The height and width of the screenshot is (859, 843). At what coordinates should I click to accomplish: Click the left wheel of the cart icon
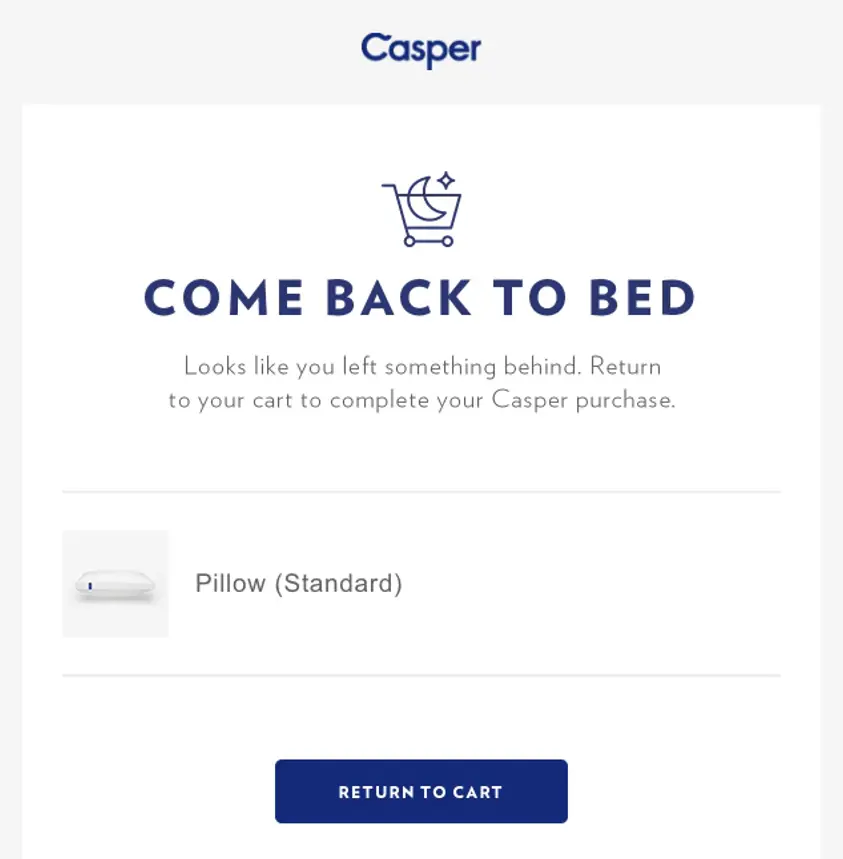coord(409,241)
